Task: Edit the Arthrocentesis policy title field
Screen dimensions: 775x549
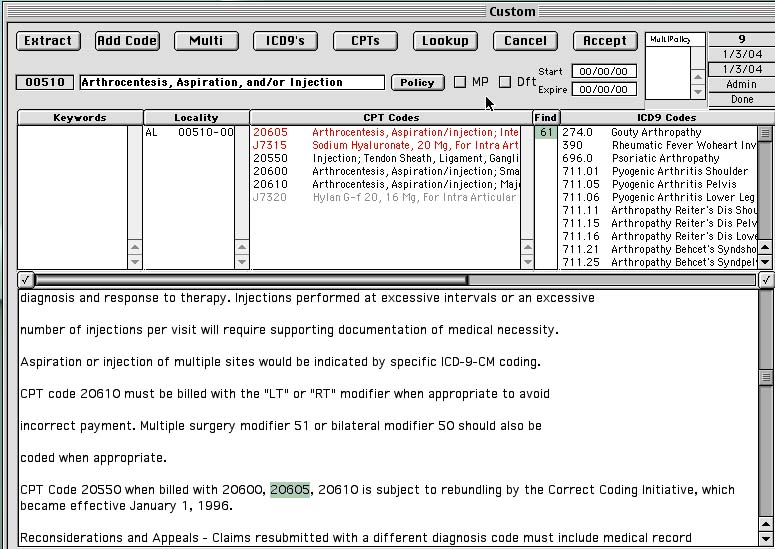Action: 232,82
